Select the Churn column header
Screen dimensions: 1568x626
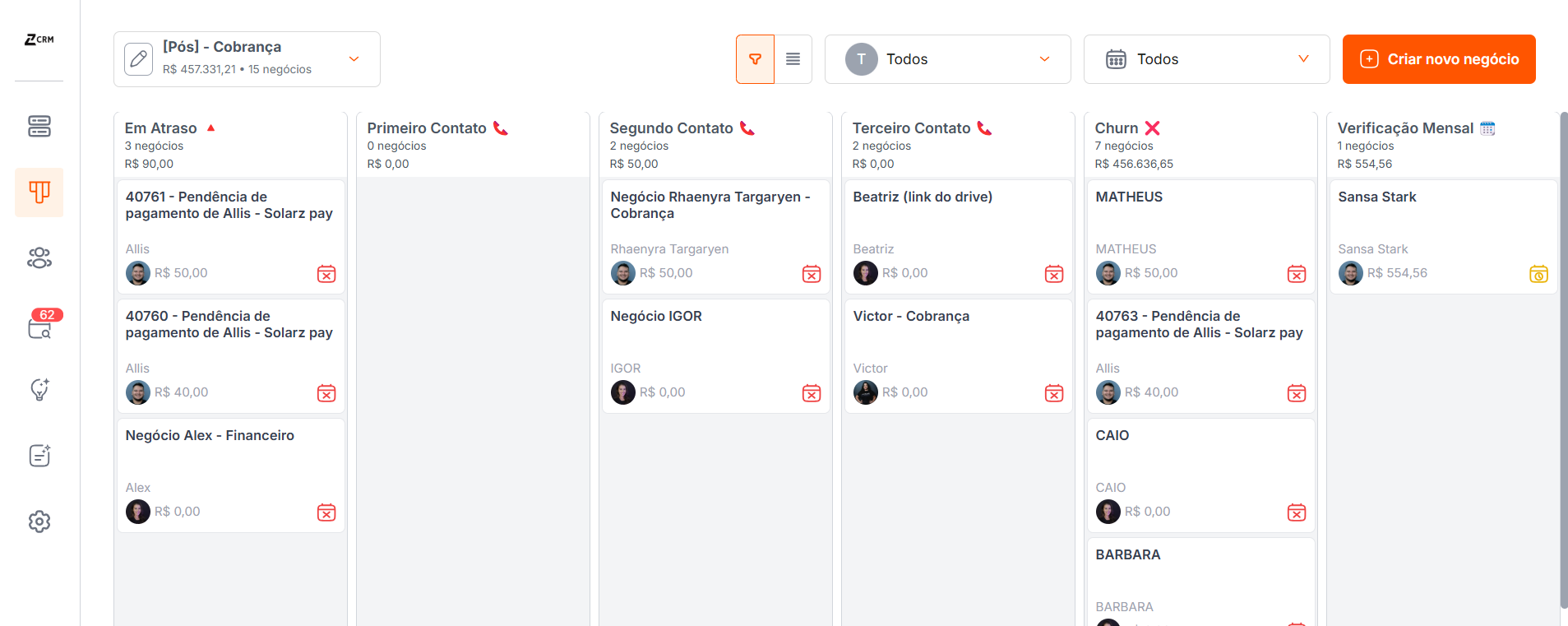1117,128
